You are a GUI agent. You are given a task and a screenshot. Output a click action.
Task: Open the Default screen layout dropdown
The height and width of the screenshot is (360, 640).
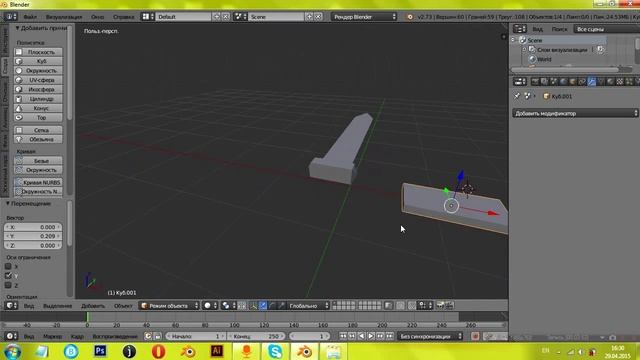[183, 17]
